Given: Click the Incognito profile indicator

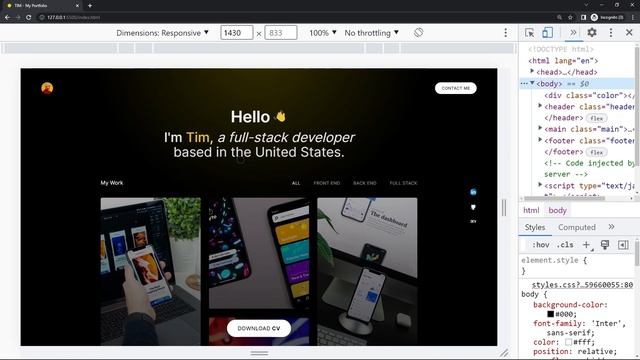Looking at the screenshot, I should tap(607, 18).
